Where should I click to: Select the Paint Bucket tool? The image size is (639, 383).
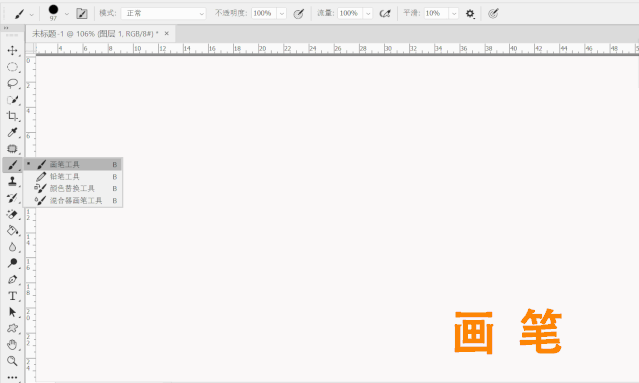pyautogui.click(x=12, y=231)
